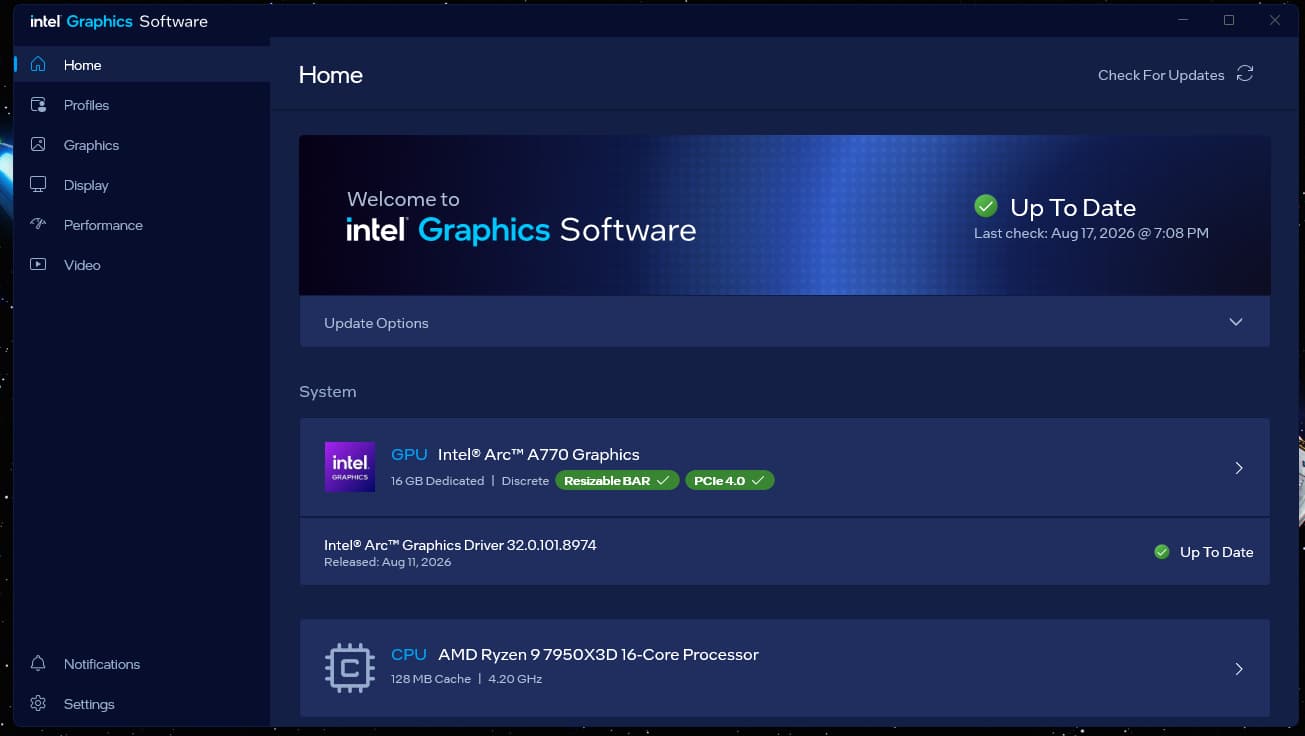Screen dimensions: 1305x736
Task: Click the System section heading
Action: (x=328, y=391)
